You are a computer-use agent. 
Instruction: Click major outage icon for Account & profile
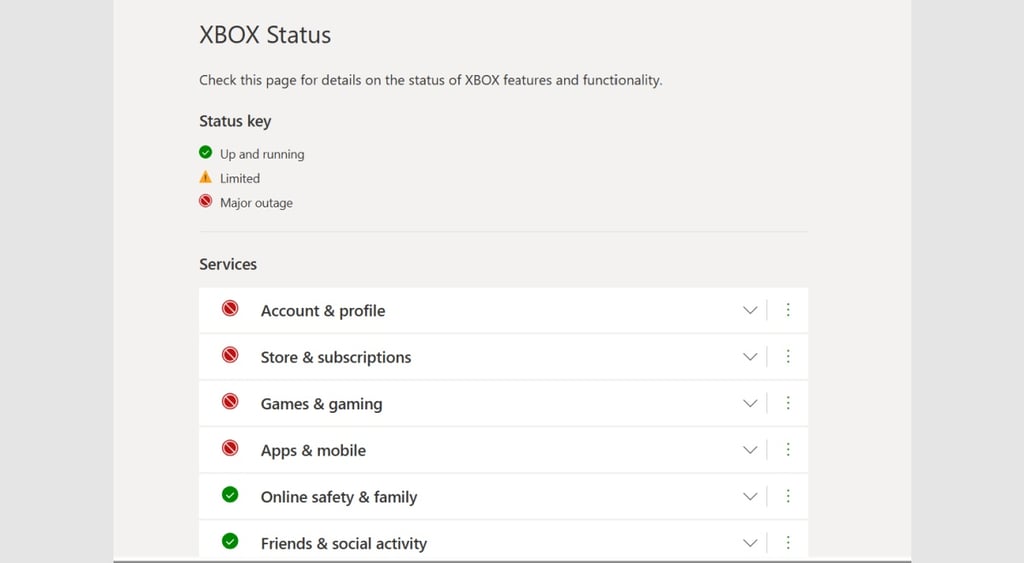(x=230, y=308)
